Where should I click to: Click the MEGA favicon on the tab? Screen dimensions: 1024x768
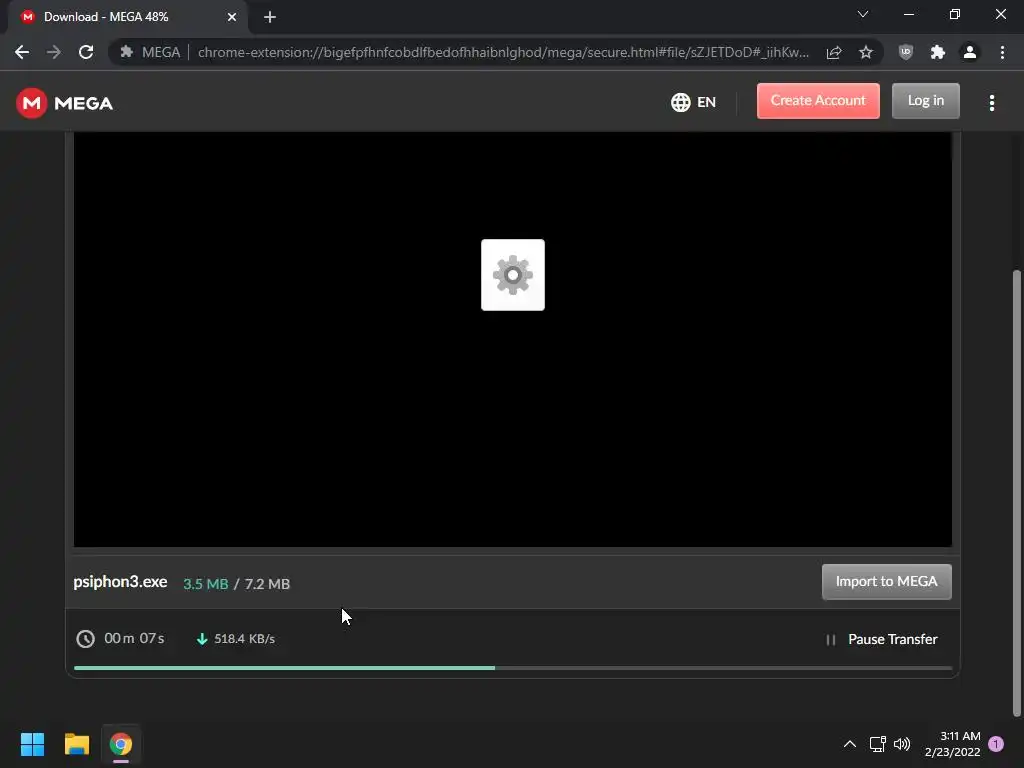(x=27, y=17)
